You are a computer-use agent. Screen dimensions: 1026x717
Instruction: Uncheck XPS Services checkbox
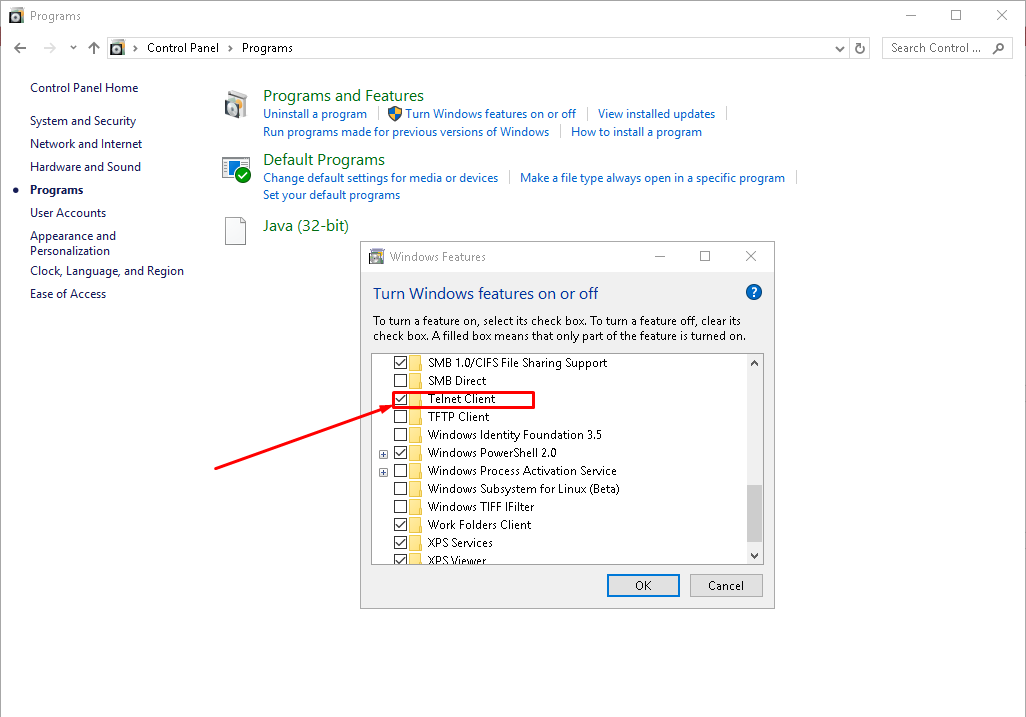tap(400, 542)
